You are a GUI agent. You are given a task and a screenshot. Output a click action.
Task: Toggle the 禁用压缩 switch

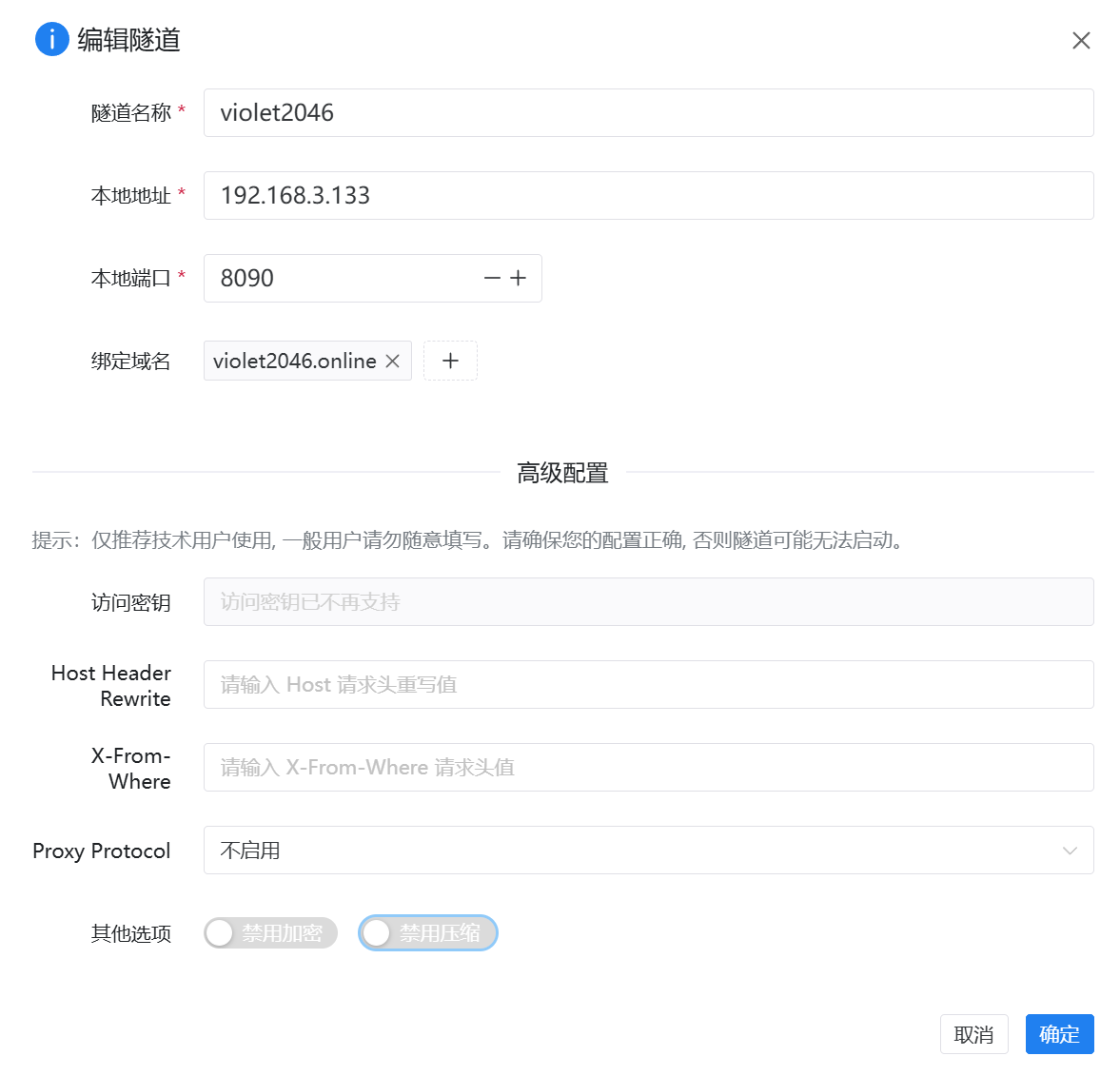coord(428,933)
